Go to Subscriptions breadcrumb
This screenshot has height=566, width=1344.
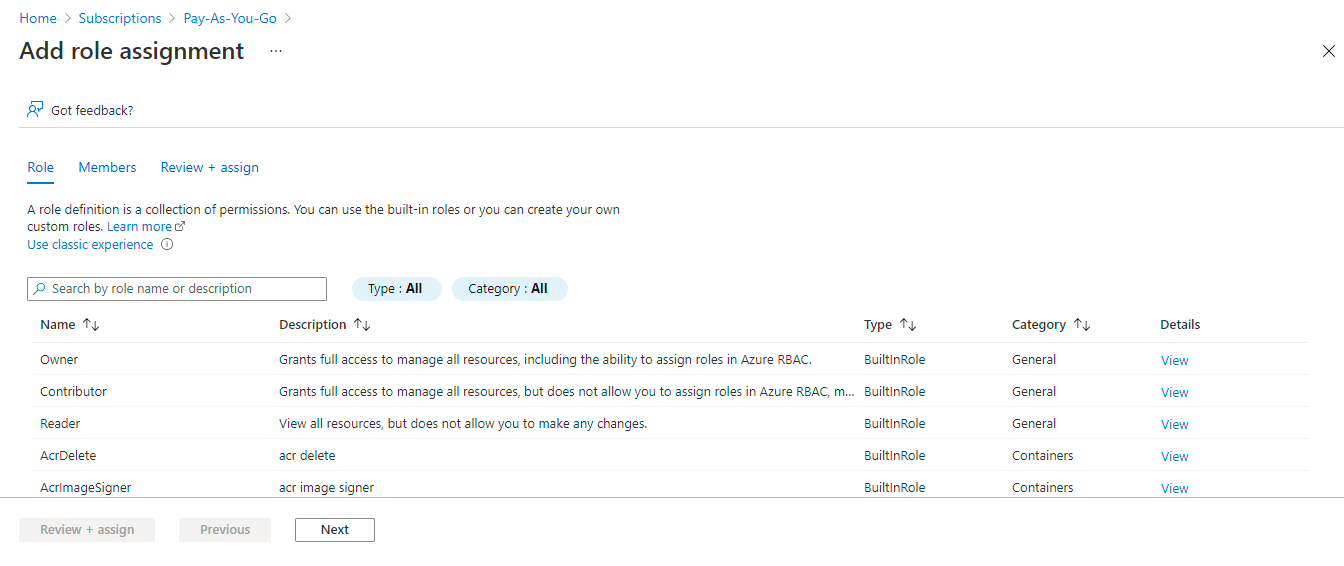tap(120, 18)
